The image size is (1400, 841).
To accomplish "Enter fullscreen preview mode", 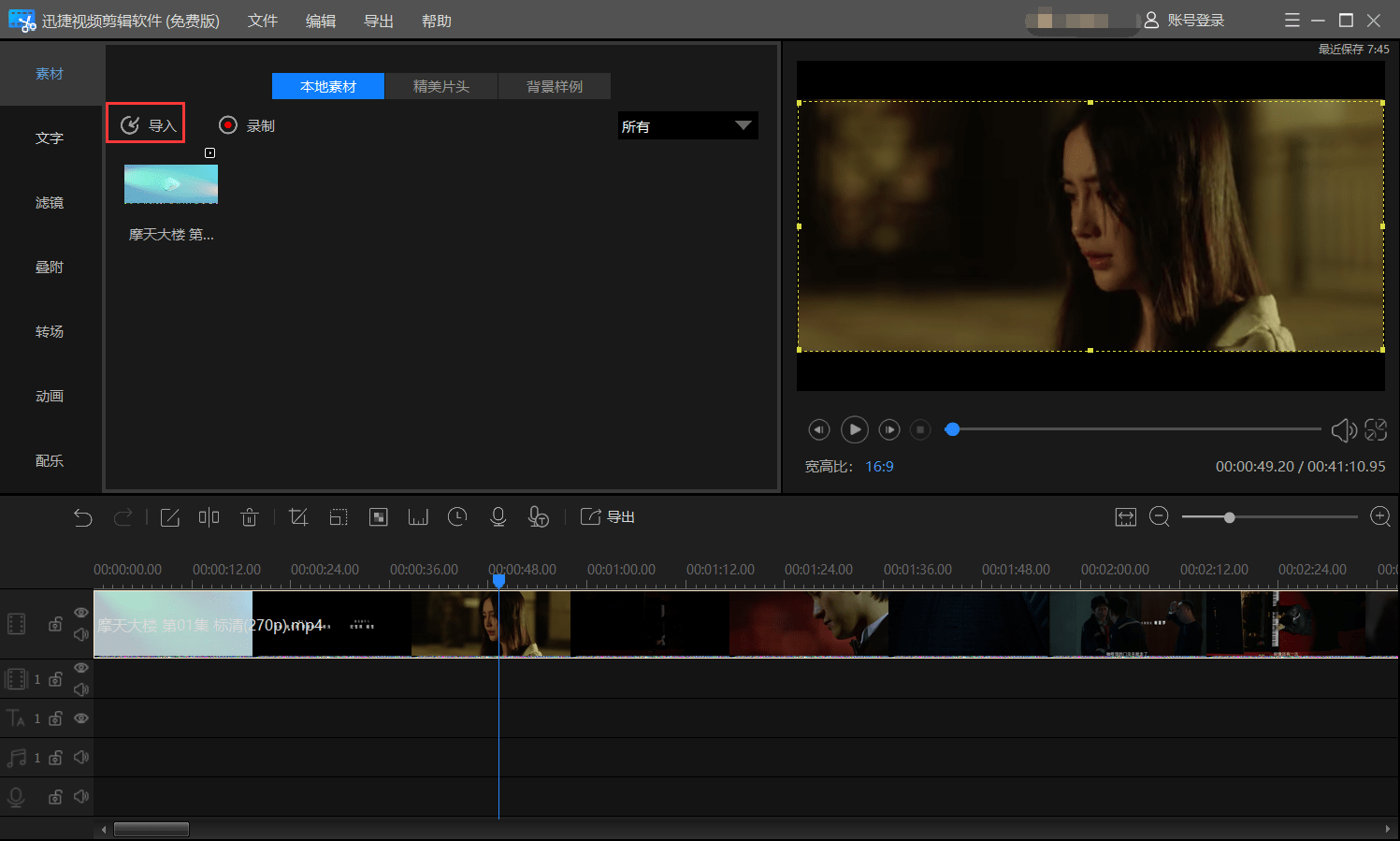I will click(1376, 429).
